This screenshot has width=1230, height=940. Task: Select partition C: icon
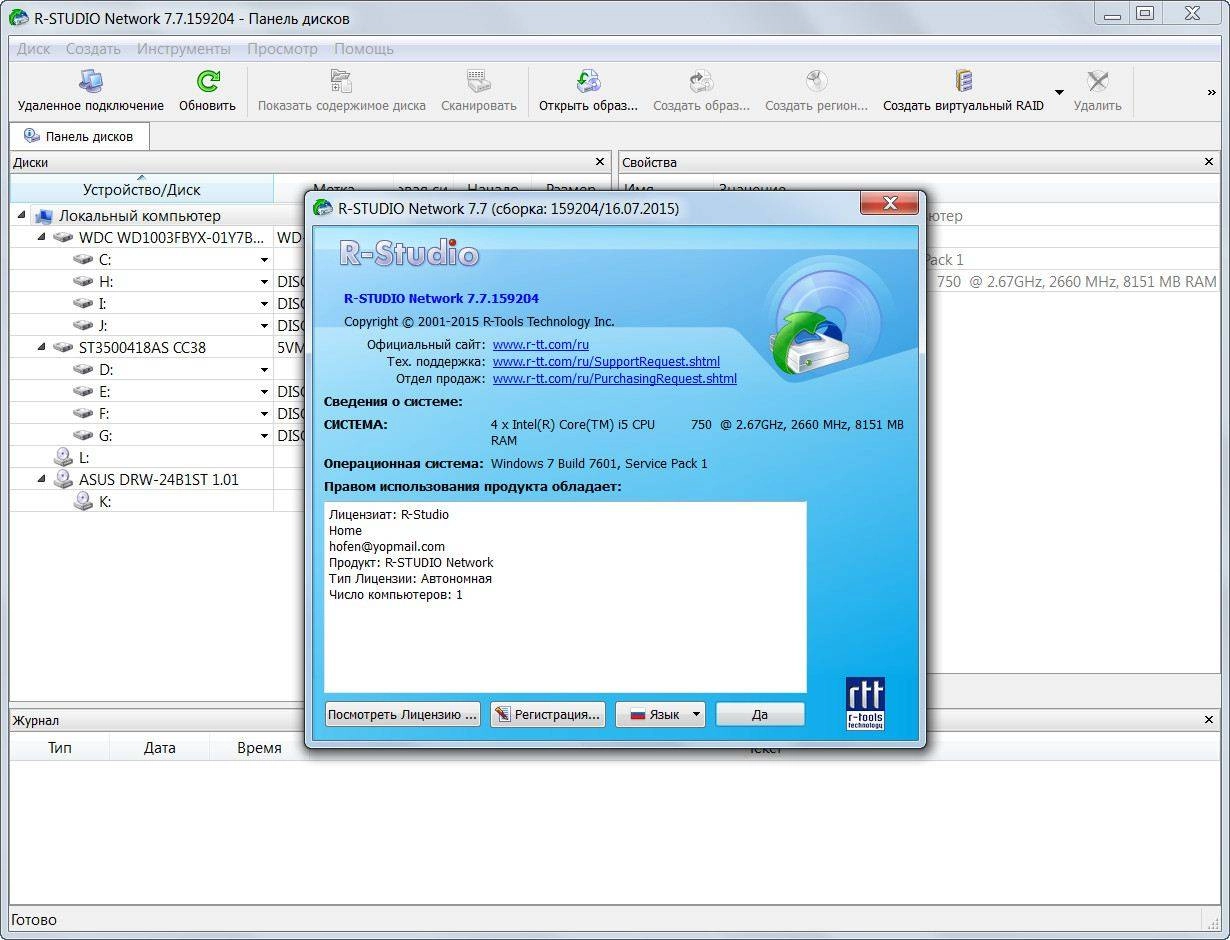coord(83,259)
